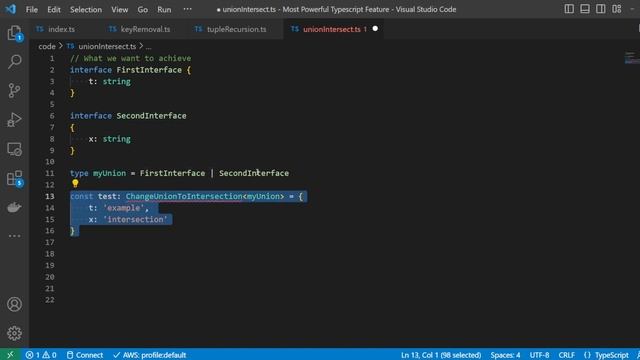The image size is (640, 360).
Task: Change indentation via Spaces: 4
Action: [505, 355]
